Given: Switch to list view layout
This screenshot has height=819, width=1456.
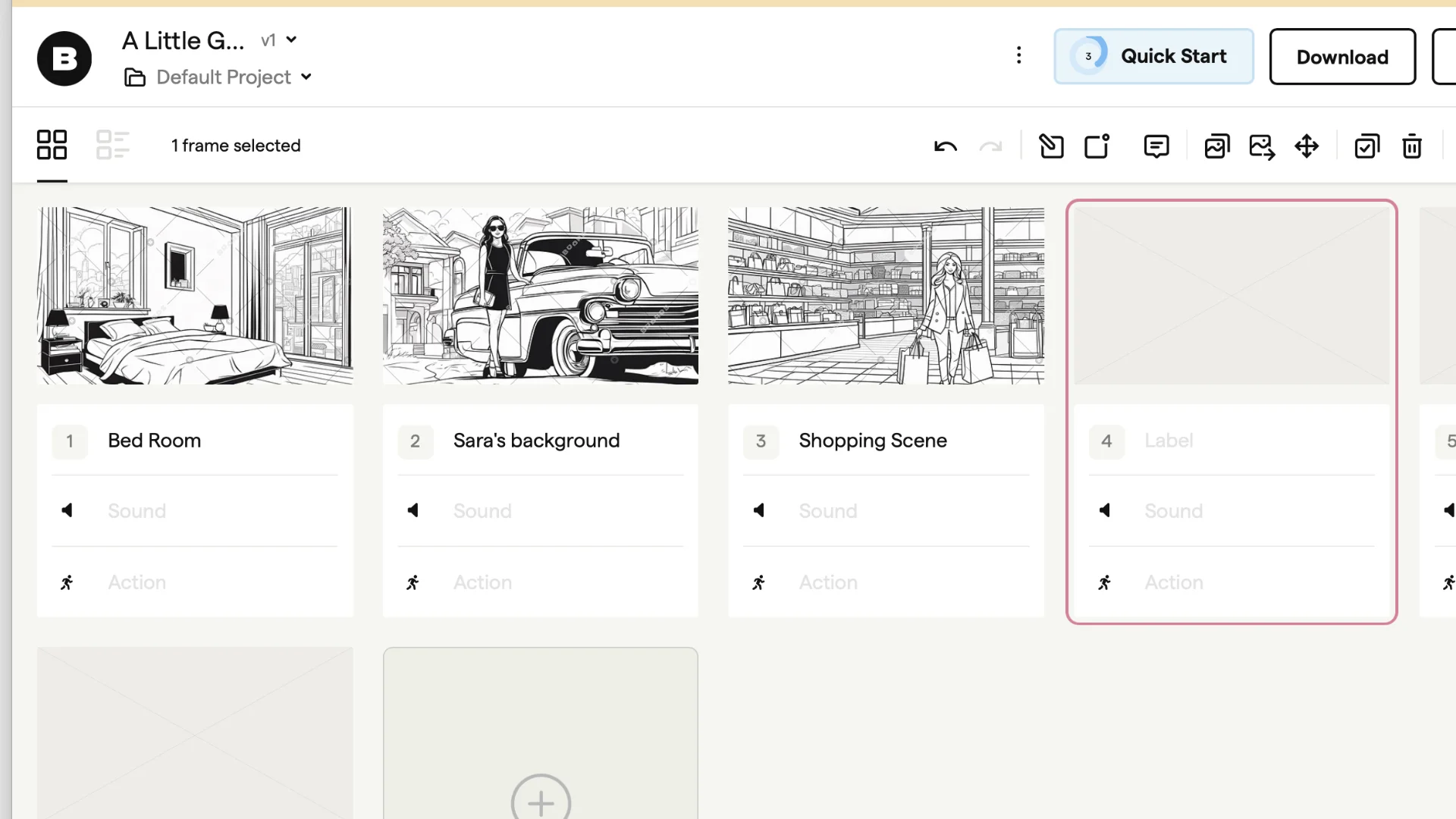Looking at the screenshot, I should 112,145.
